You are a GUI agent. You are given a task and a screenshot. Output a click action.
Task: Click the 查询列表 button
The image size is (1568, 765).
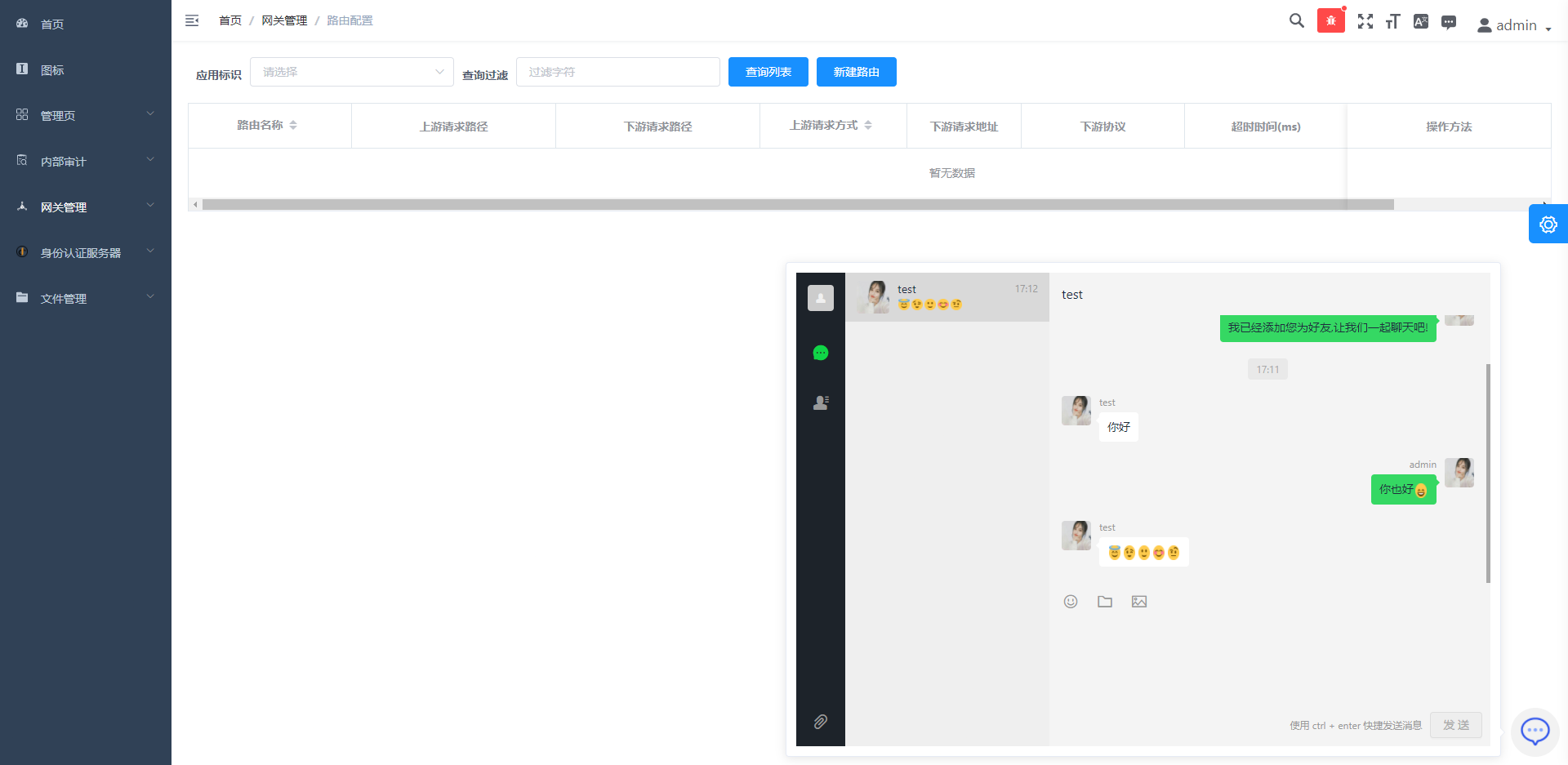pyautogui.click(x=768, y=72)
